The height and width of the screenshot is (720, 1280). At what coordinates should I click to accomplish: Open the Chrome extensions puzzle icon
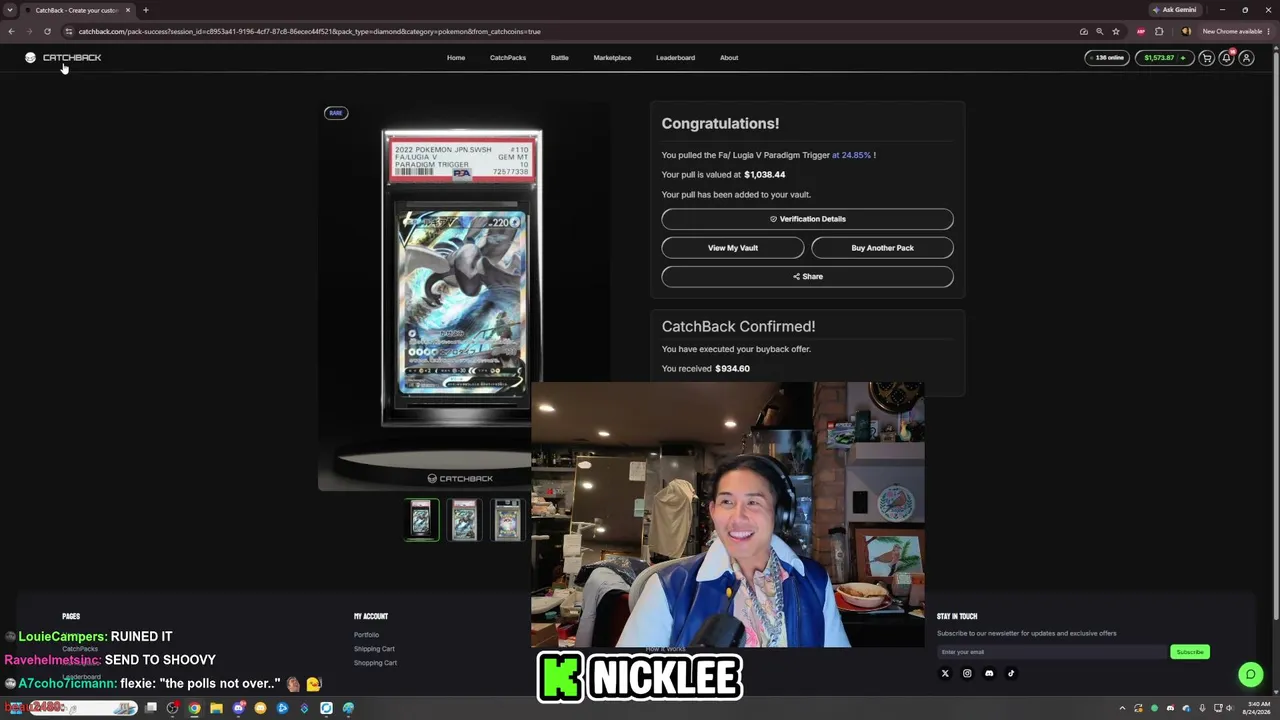(1159, 31)
